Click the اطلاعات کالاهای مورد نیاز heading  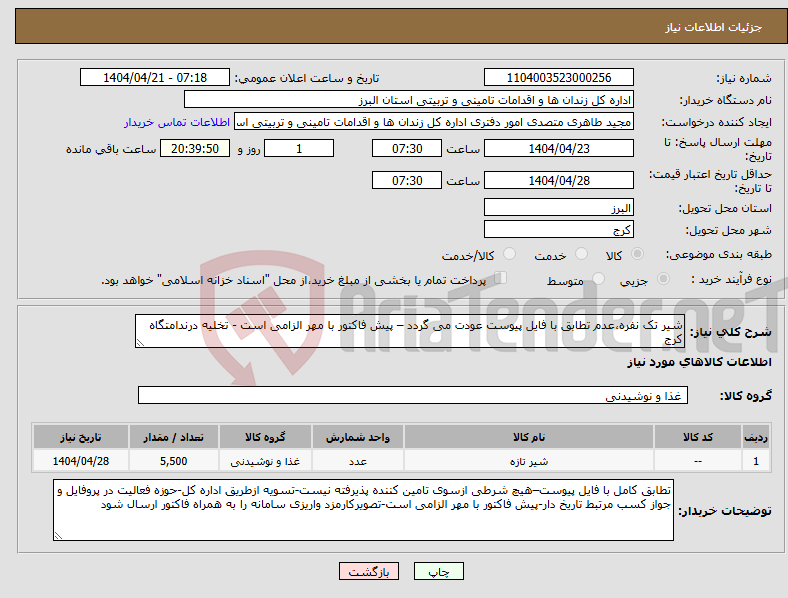(x=700, y=362)
